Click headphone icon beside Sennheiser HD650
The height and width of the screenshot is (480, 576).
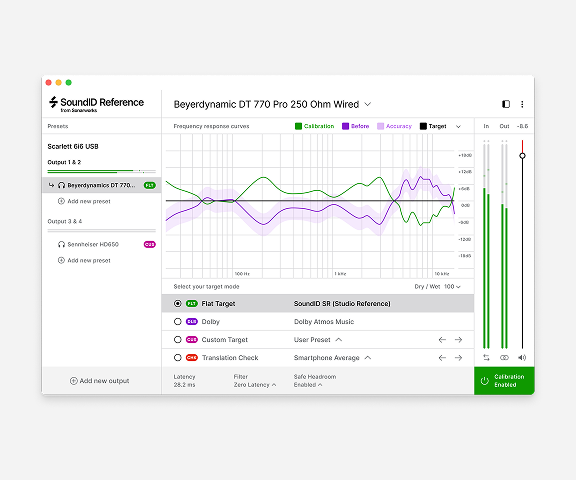pyautogui.click(x=61, y=245)
